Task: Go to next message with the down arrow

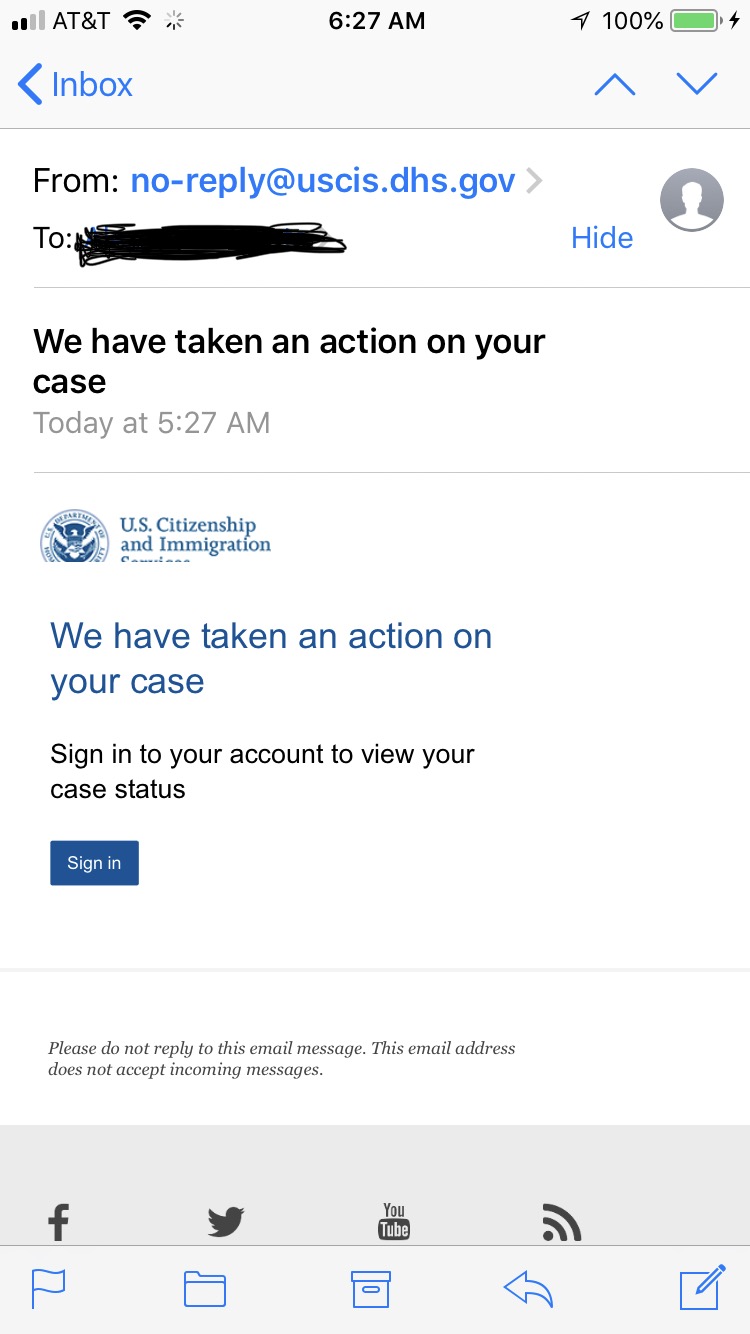Action: pos(697,84)
